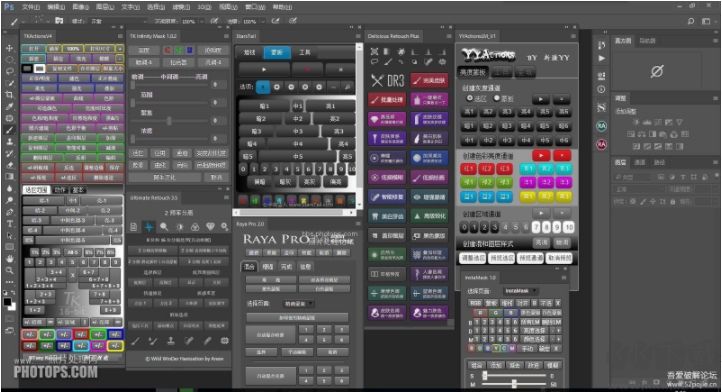Image resolution: width=722 pixels, height=392 pixels.
Task: Click the play button in StarsTail panel
Action: [263, 70]
